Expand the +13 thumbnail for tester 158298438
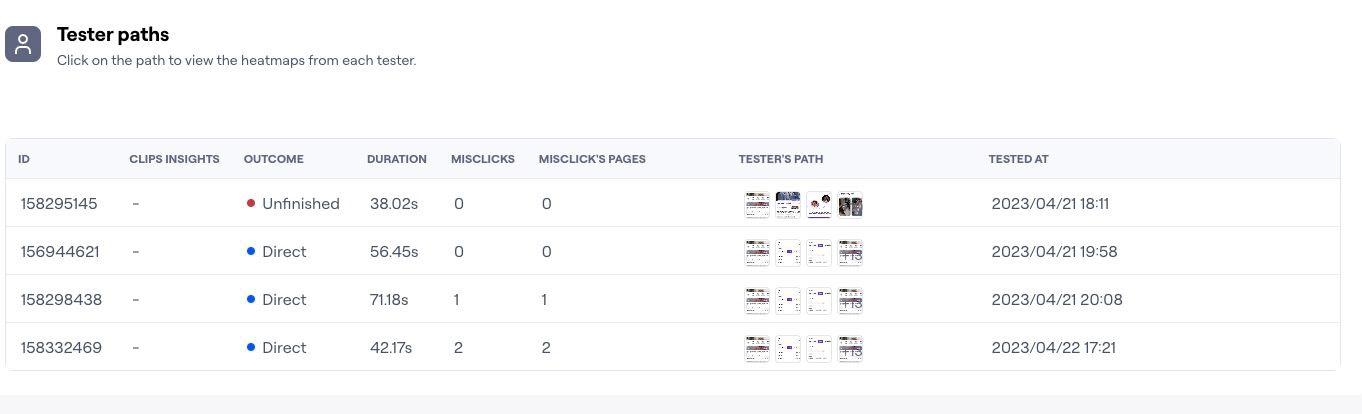The height and width of the screenshot is (414, 1362). [x=850, y=301]
